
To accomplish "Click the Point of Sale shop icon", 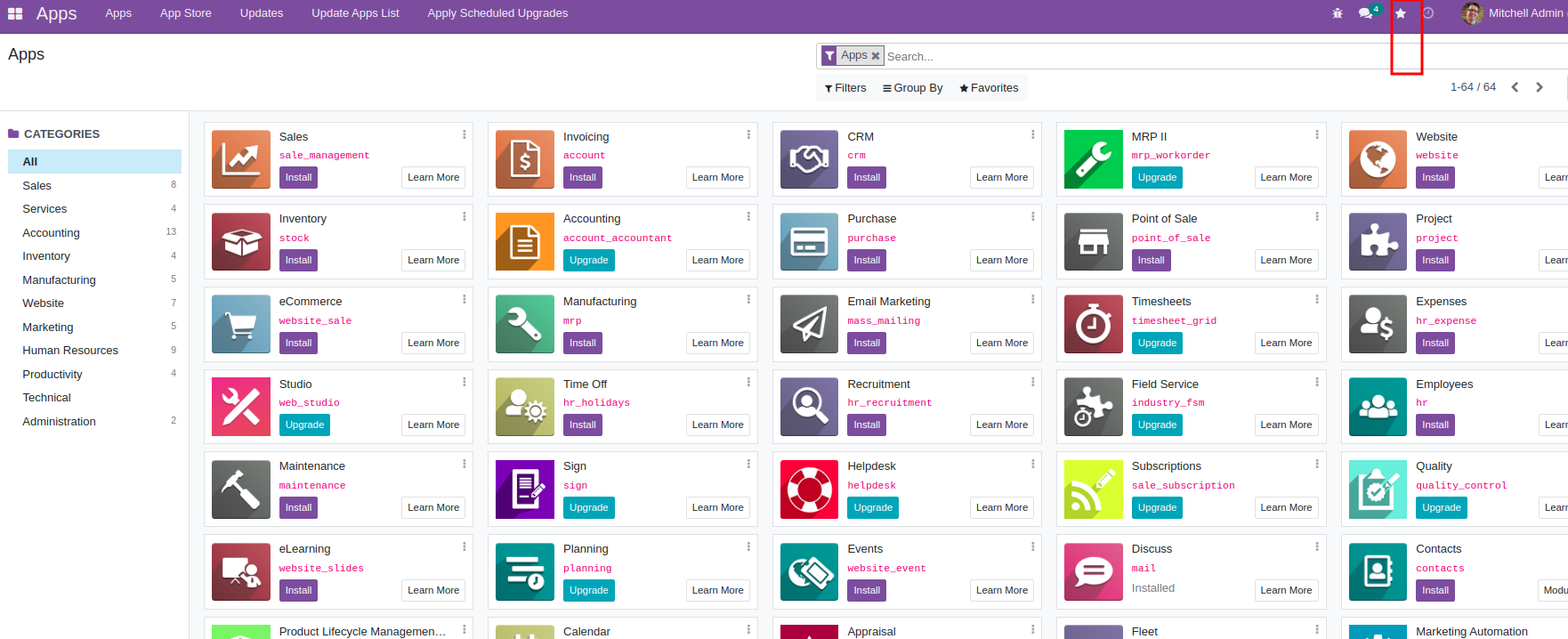I will 1094,242.
